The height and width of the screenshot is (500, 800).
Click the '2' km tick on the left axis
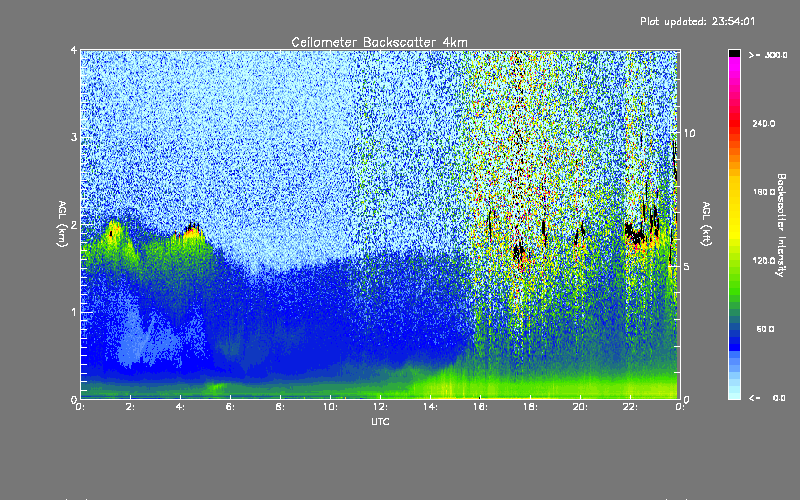pyautogui.click(x=74, y=224)
